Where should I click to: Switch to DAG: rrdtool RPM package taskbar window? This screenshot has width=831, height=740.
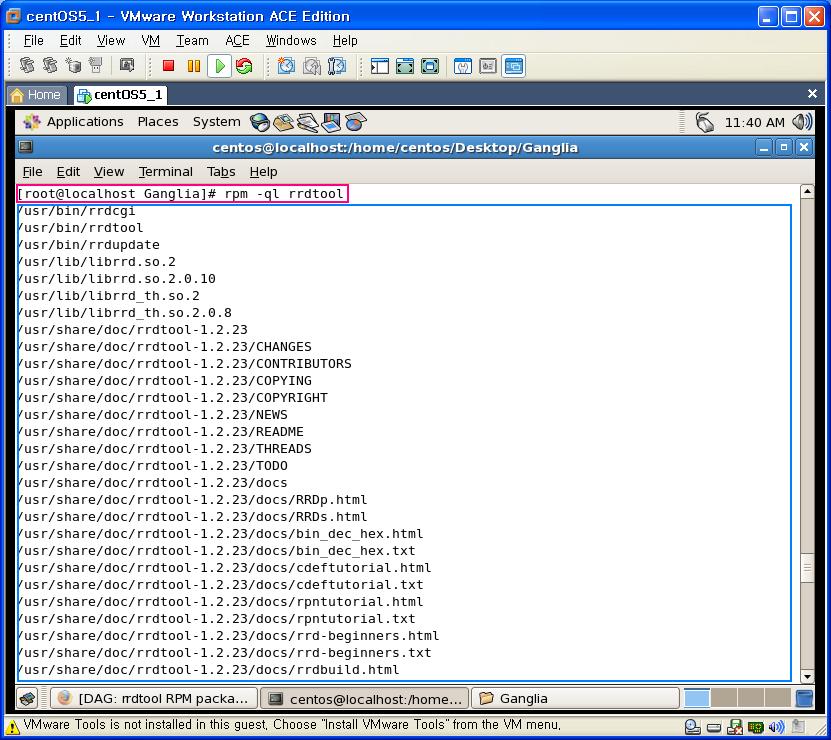(x=154, y=698)
